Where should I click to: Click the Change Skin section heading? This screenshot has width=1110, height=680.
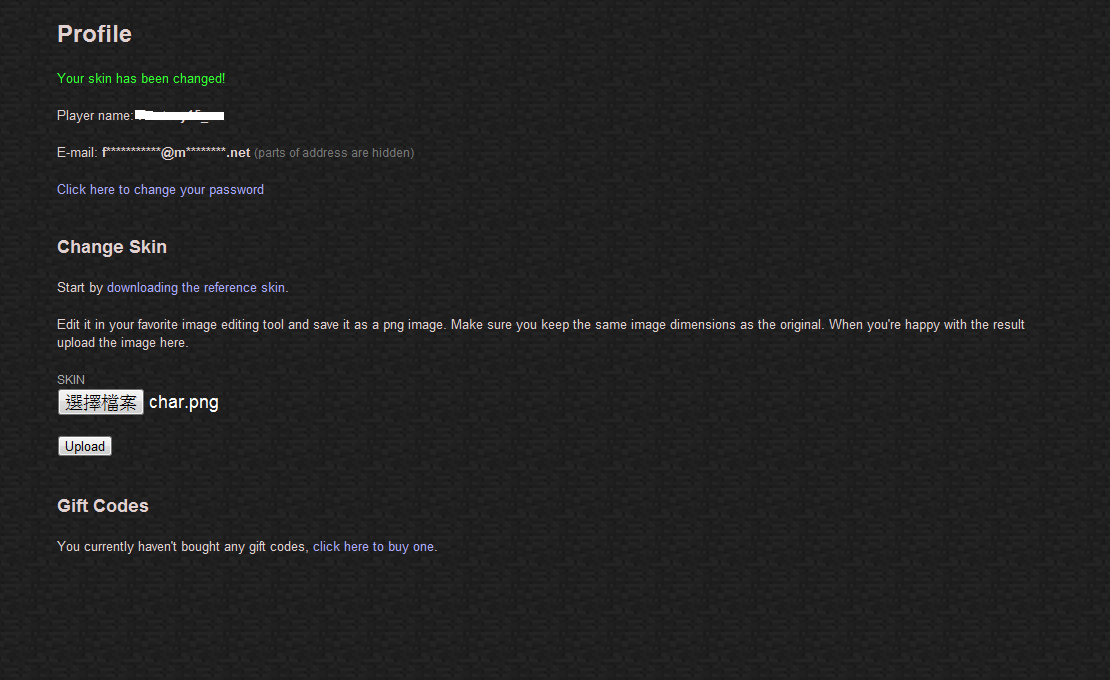(112, 247)
